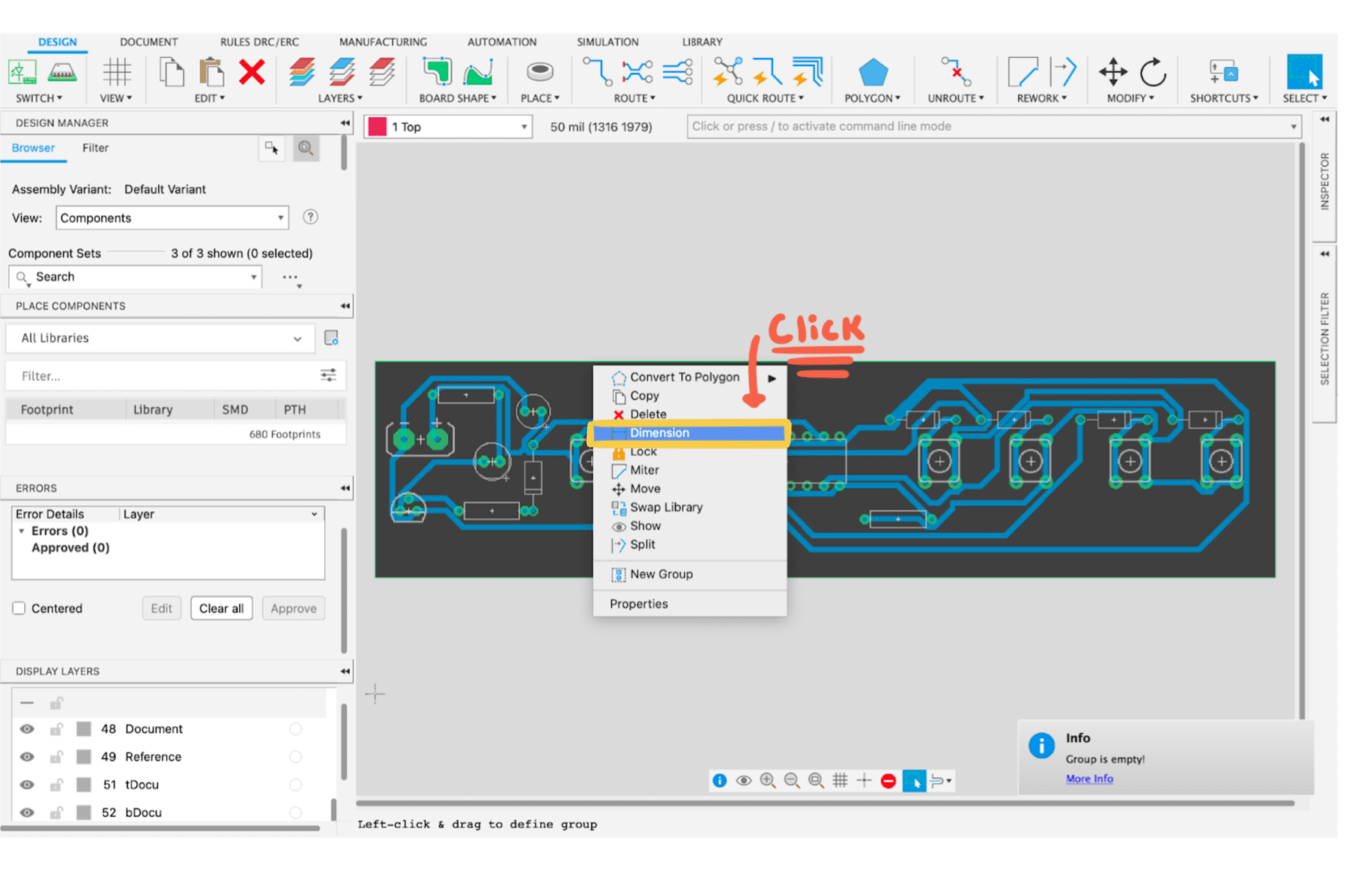Viewport: 1372px width, 875px height.
Task: Select Dimension from the context menu
Action: [659, 432]
